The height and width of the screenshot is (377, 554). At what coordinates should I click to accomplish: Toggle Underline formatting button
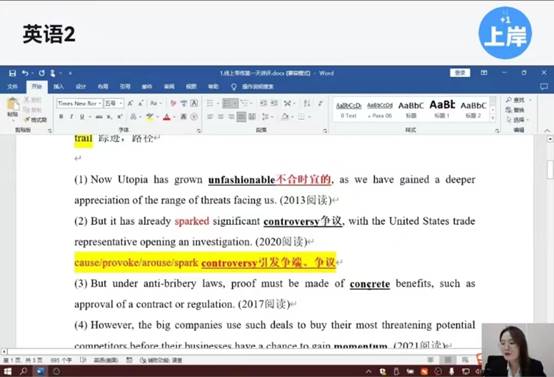tap(82, 117)
